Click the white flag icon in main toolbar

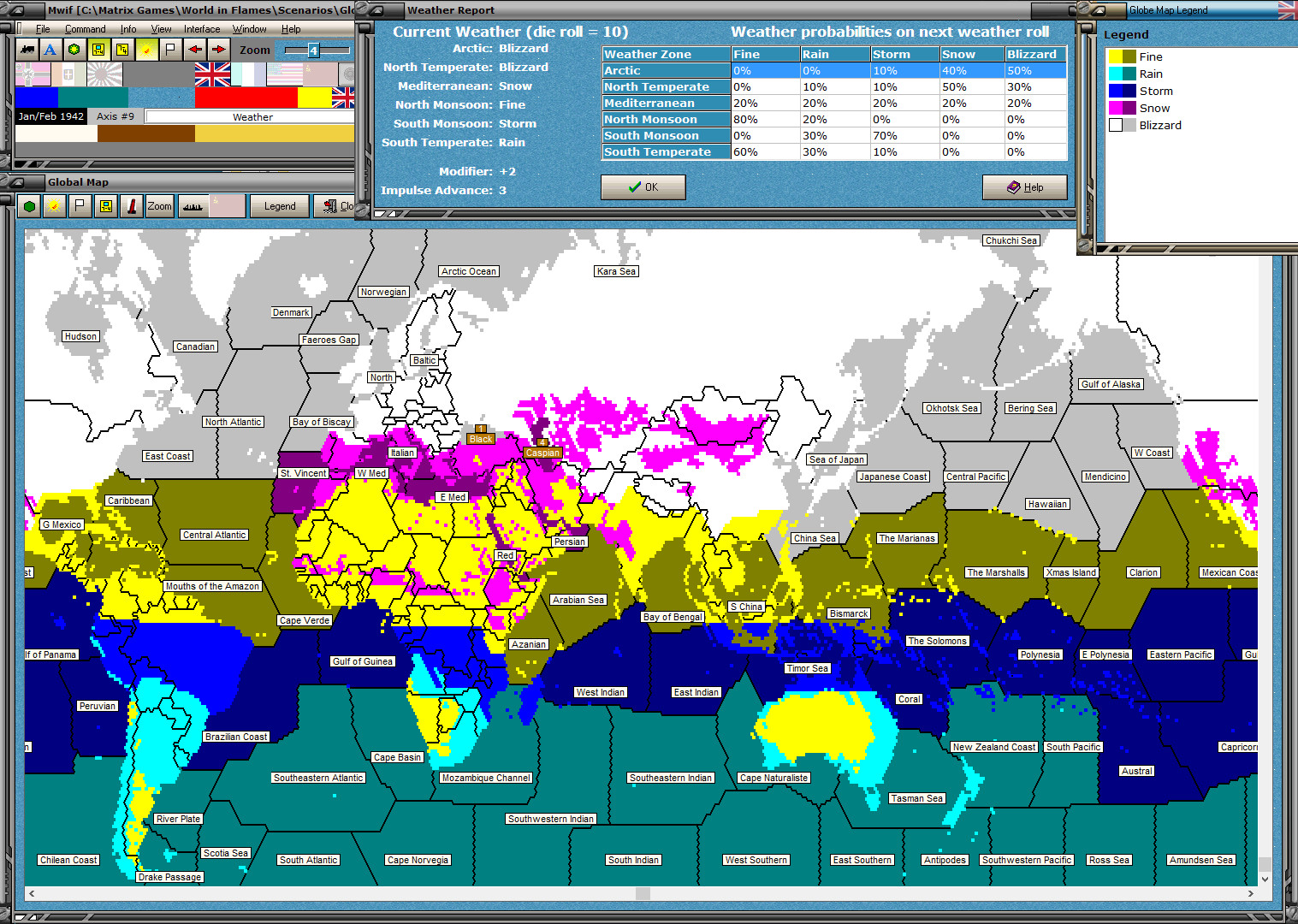(x=170, y=50)
